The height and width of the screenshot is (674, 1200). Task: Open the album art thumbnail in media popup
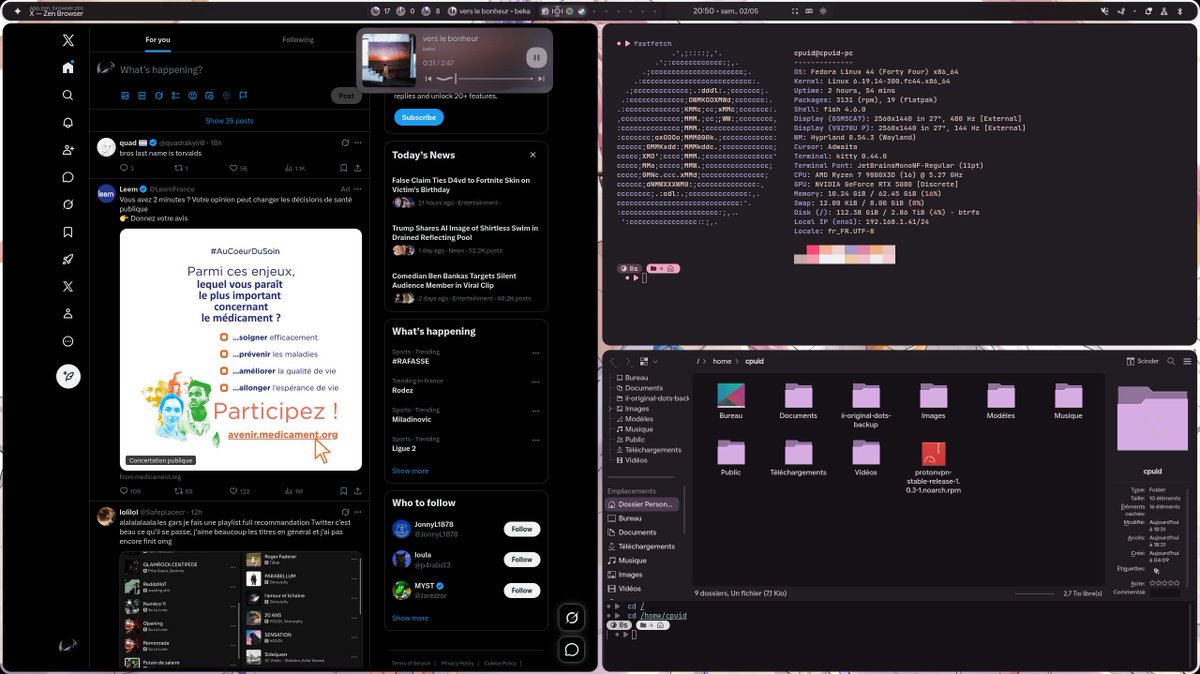coord(388,60)
